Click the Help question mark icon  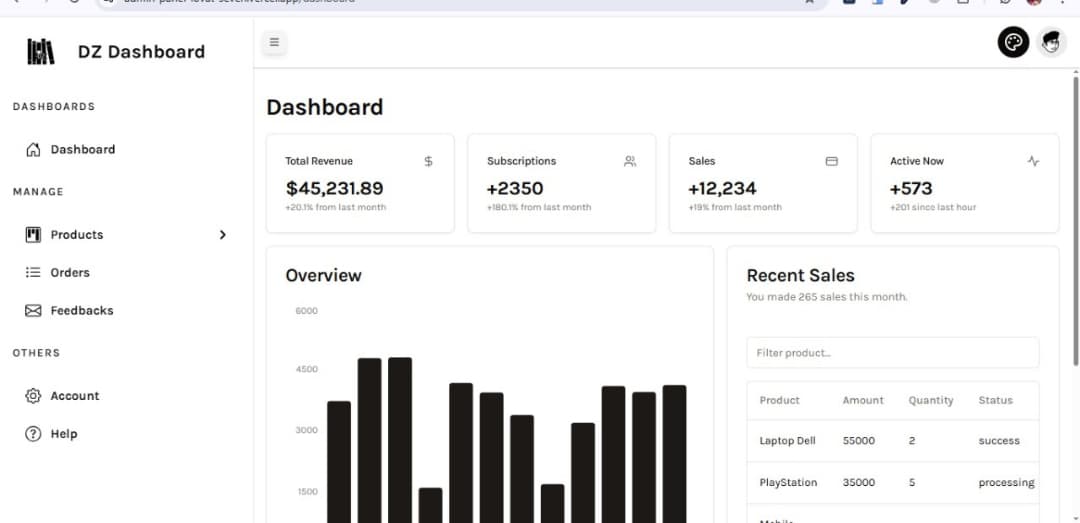(33, 434)
